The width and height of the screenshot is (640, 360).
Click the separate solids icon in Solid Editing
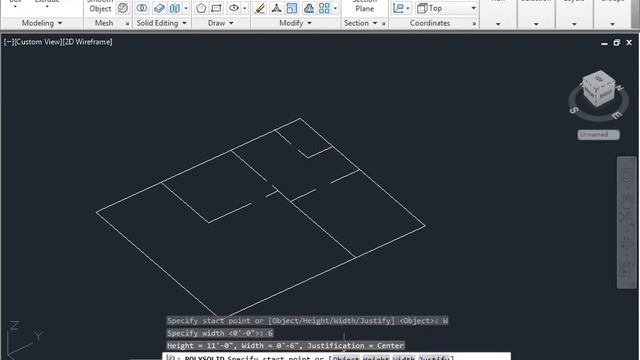point(175,8)
